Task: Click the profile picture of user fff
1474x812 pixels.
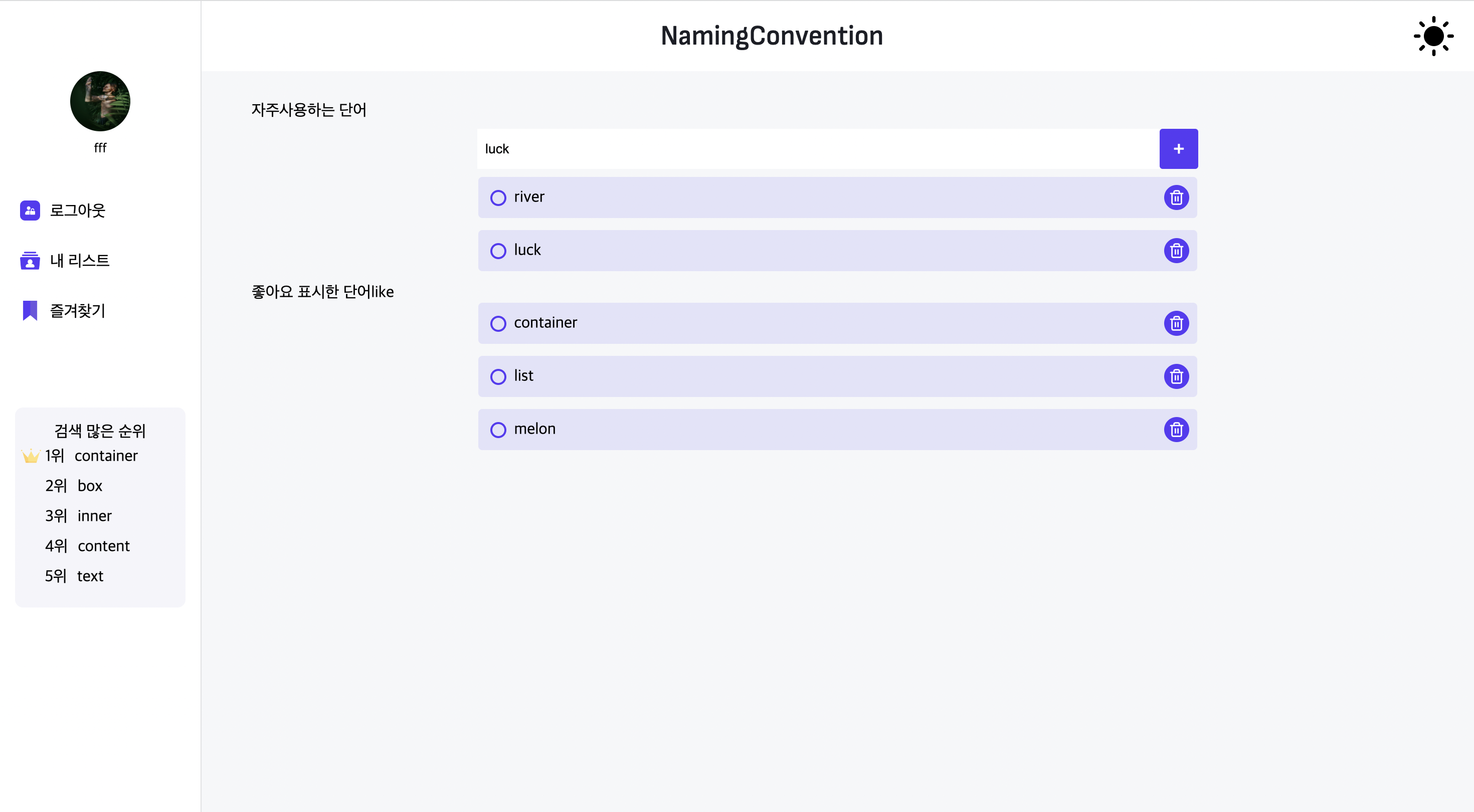Action: [100, 101]
